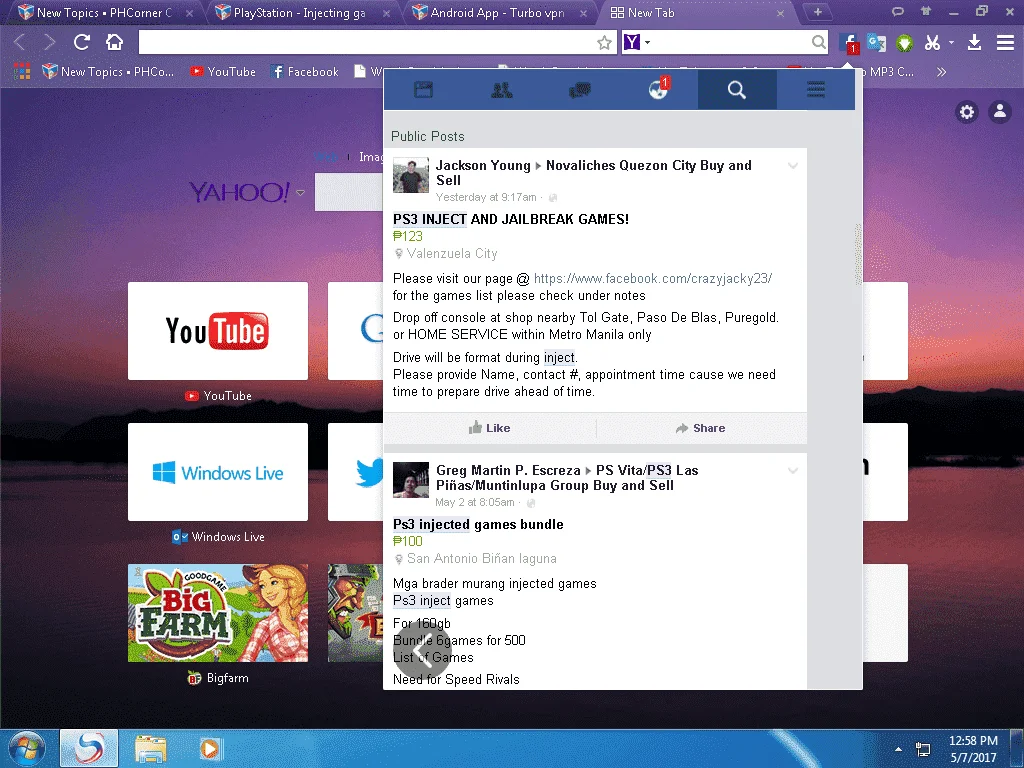
Task: Open YouTube bookmark in bookmarks bar
Action: pos(223,71)
